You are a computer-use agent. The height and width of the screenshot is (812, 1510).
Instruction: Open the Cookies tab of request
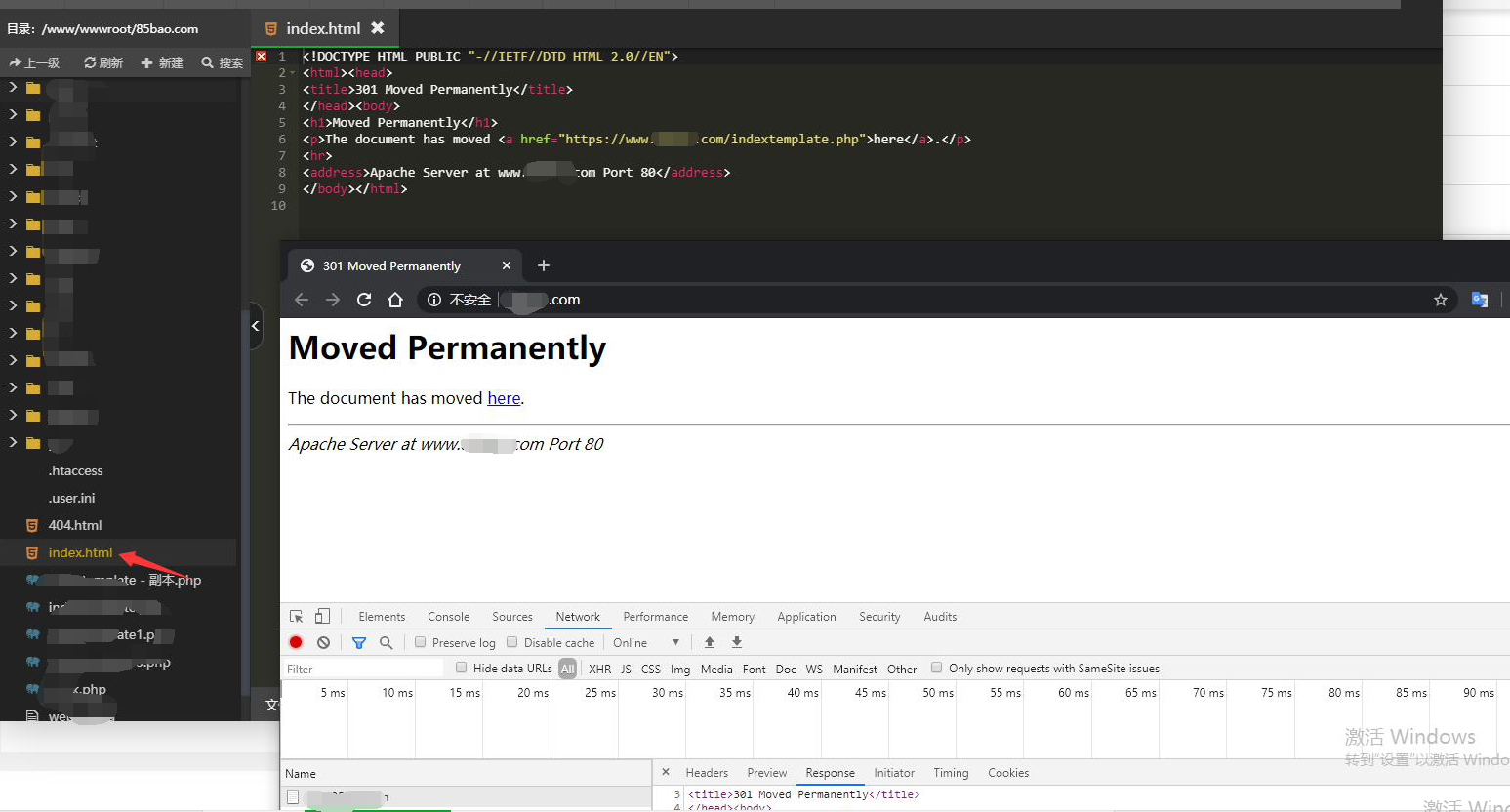coord(1008,773)
